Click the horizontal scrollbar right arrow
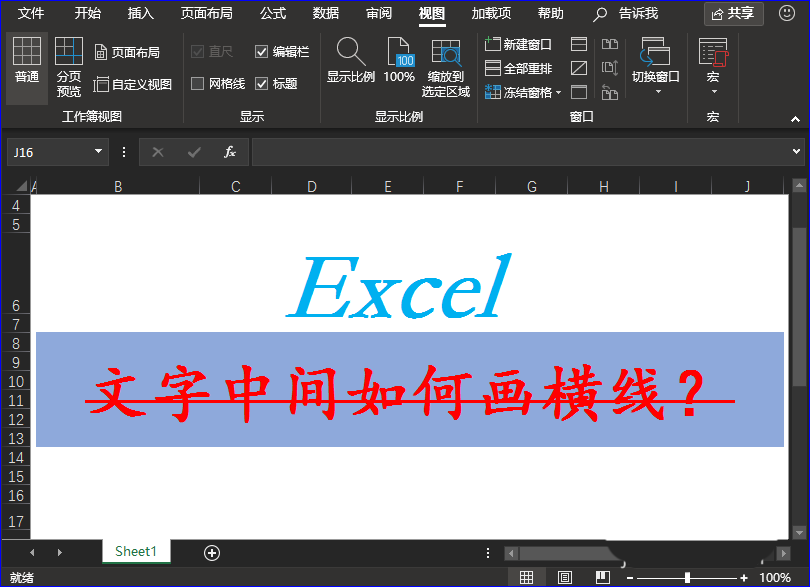810x587 pixels. point(784,553)
